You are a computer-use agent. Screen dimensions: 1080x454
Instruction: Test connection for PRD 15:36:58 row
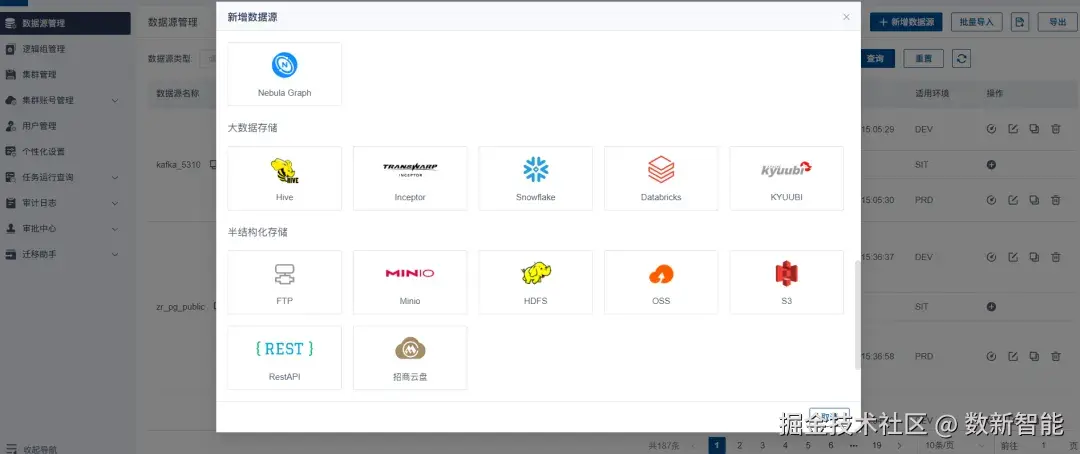[x=991, y=356]
